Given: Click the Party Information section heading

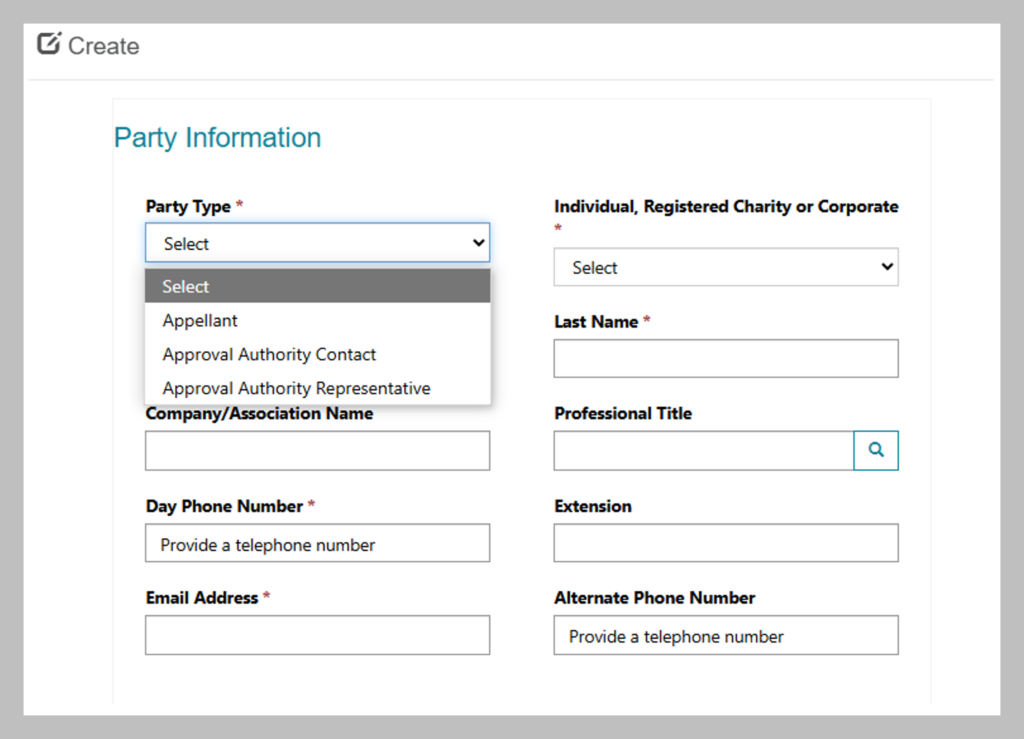Looking at the screenshot, I should tap(217, 138).
